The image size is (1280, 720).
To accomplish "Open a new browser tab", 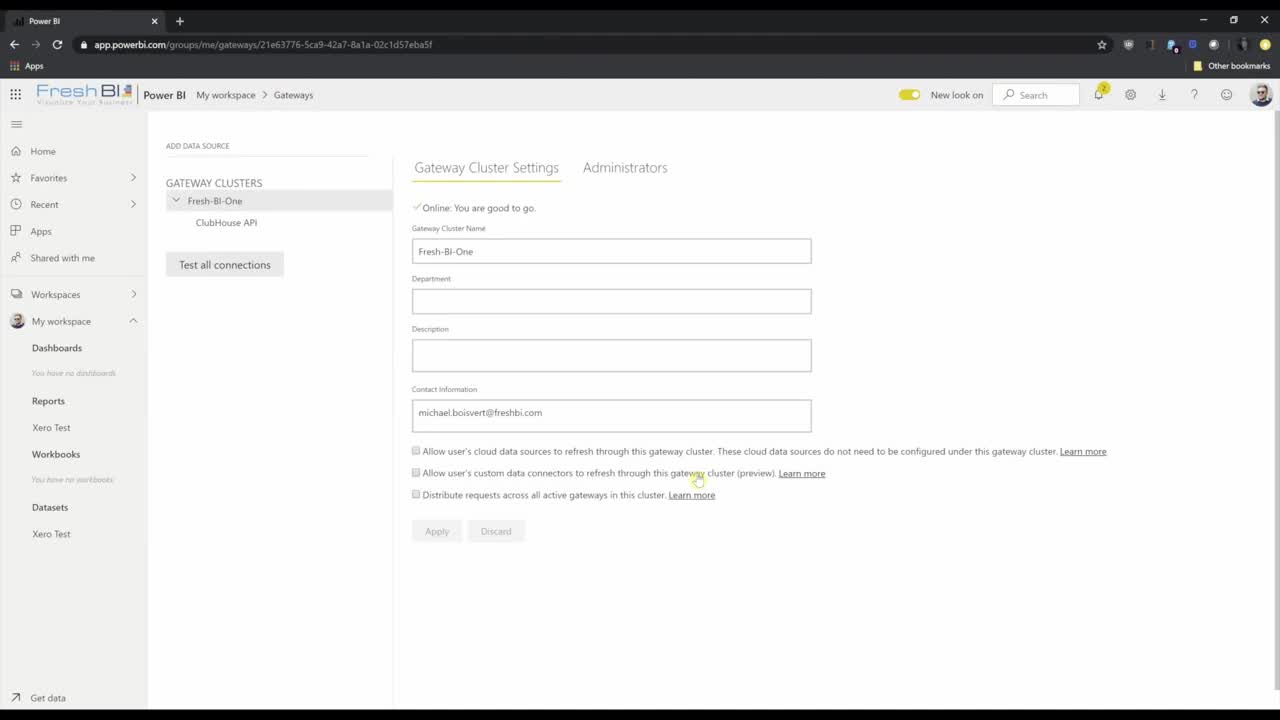I will pyautogui.click(x=180, y=21).
